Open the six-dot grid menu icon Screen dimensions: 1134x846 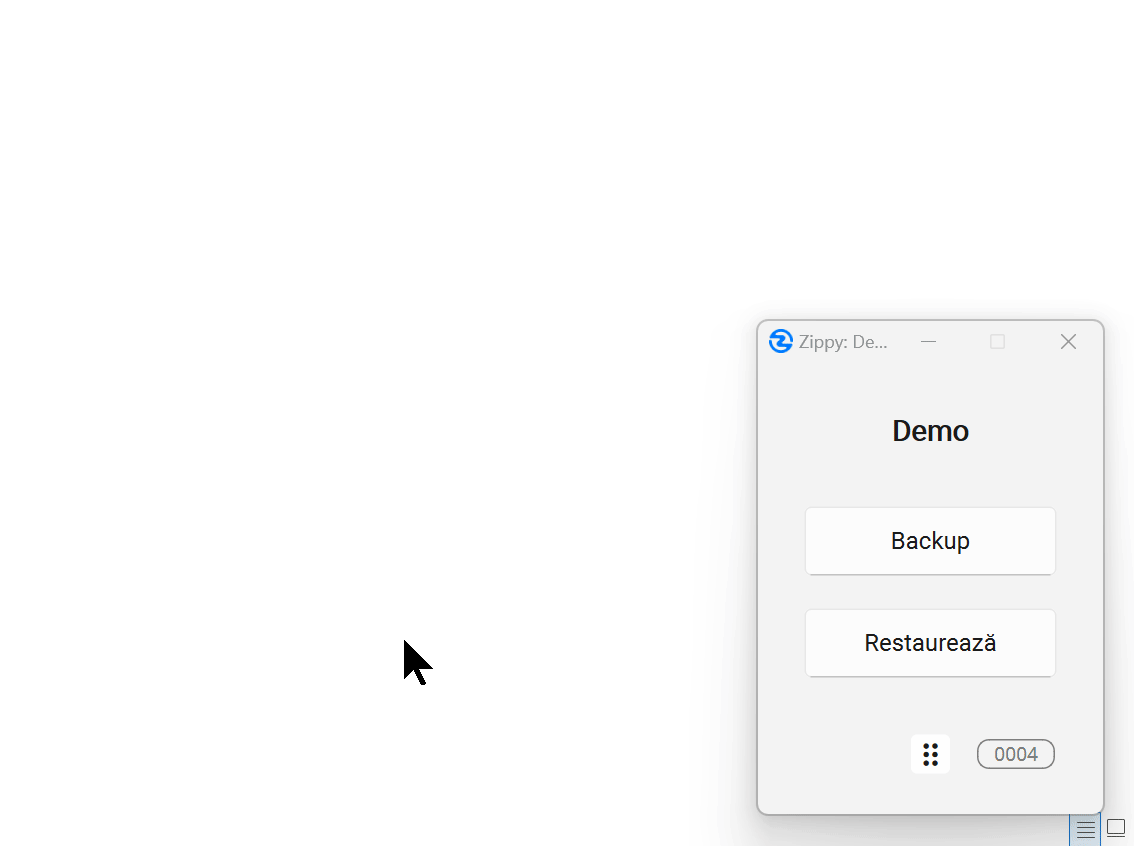click(930, 754)
